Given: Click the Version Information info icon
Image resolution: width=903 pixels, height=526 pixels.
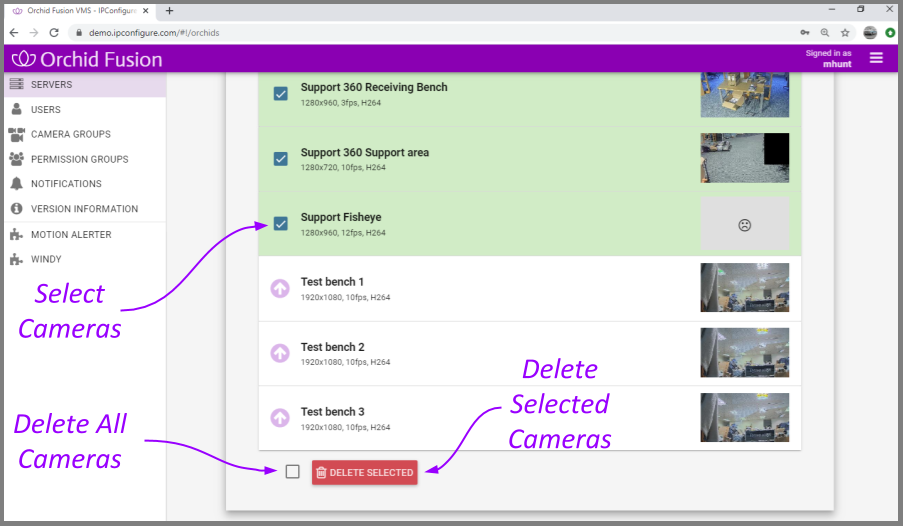Looking at the screenshot, I should (17, 209).
